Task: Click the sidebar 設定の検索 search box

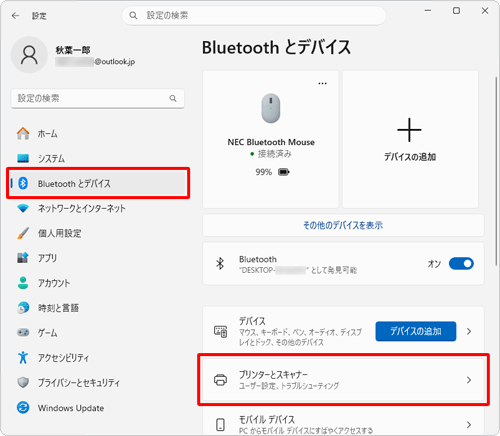Action: pyautogui.click(x=98, y=98)
